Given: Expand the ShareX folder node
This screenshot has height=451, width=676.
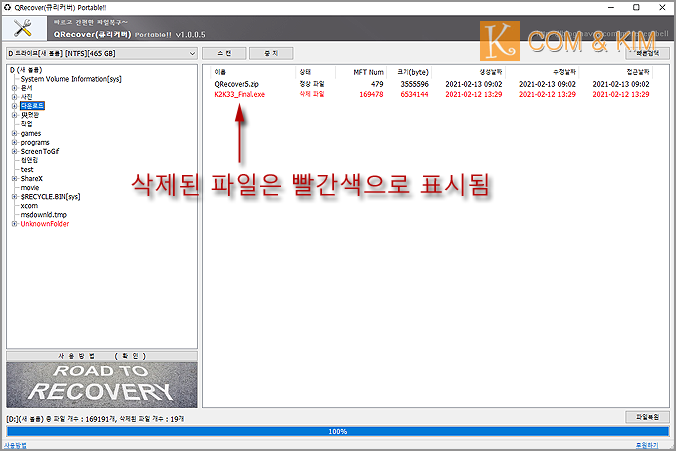Looking at the screenshot, I should click(15, 179).
